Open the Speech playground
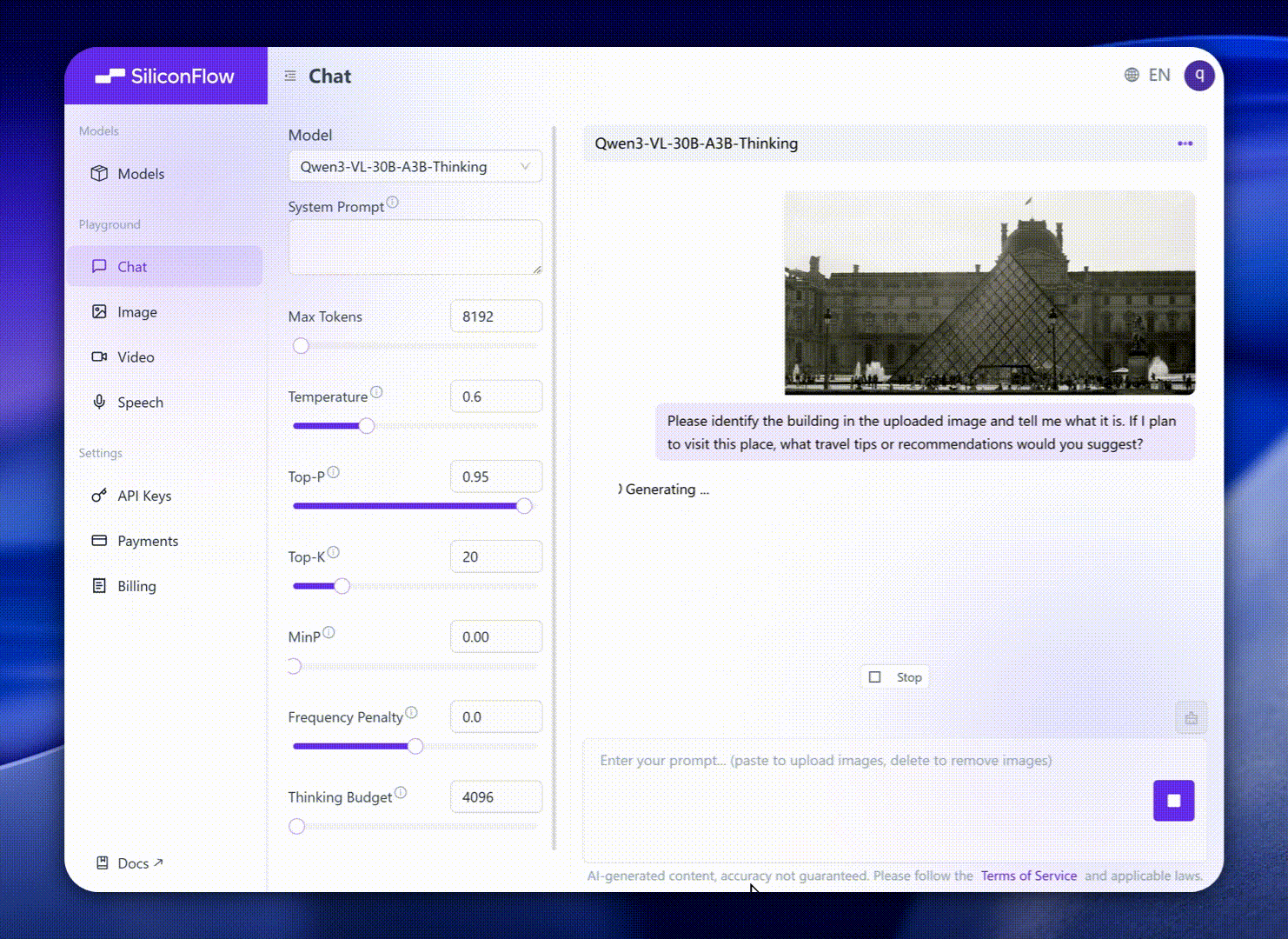The width and height of the screenshot is (1288, 939). pyautogui.click(x=164, y=403)
